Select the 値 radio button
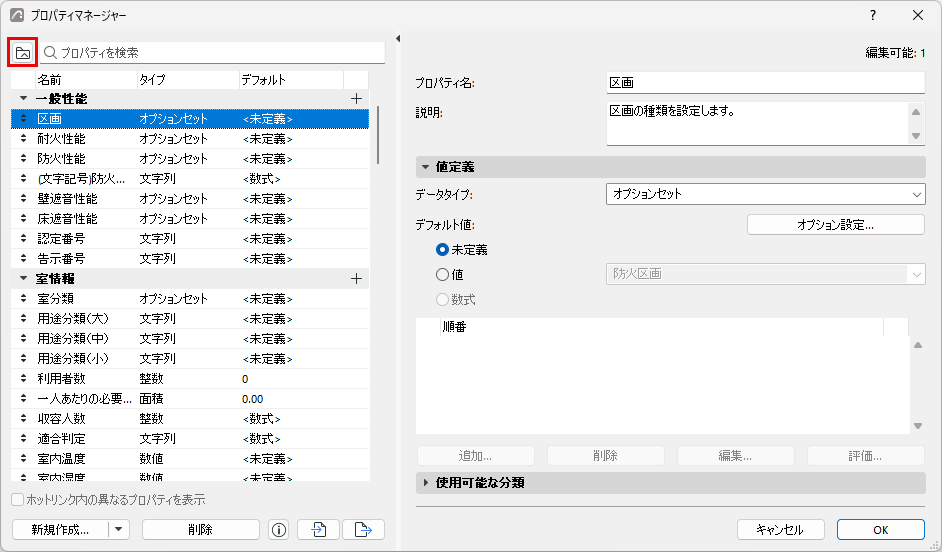The height and width of the screenshot is (552, 942). 442,274
